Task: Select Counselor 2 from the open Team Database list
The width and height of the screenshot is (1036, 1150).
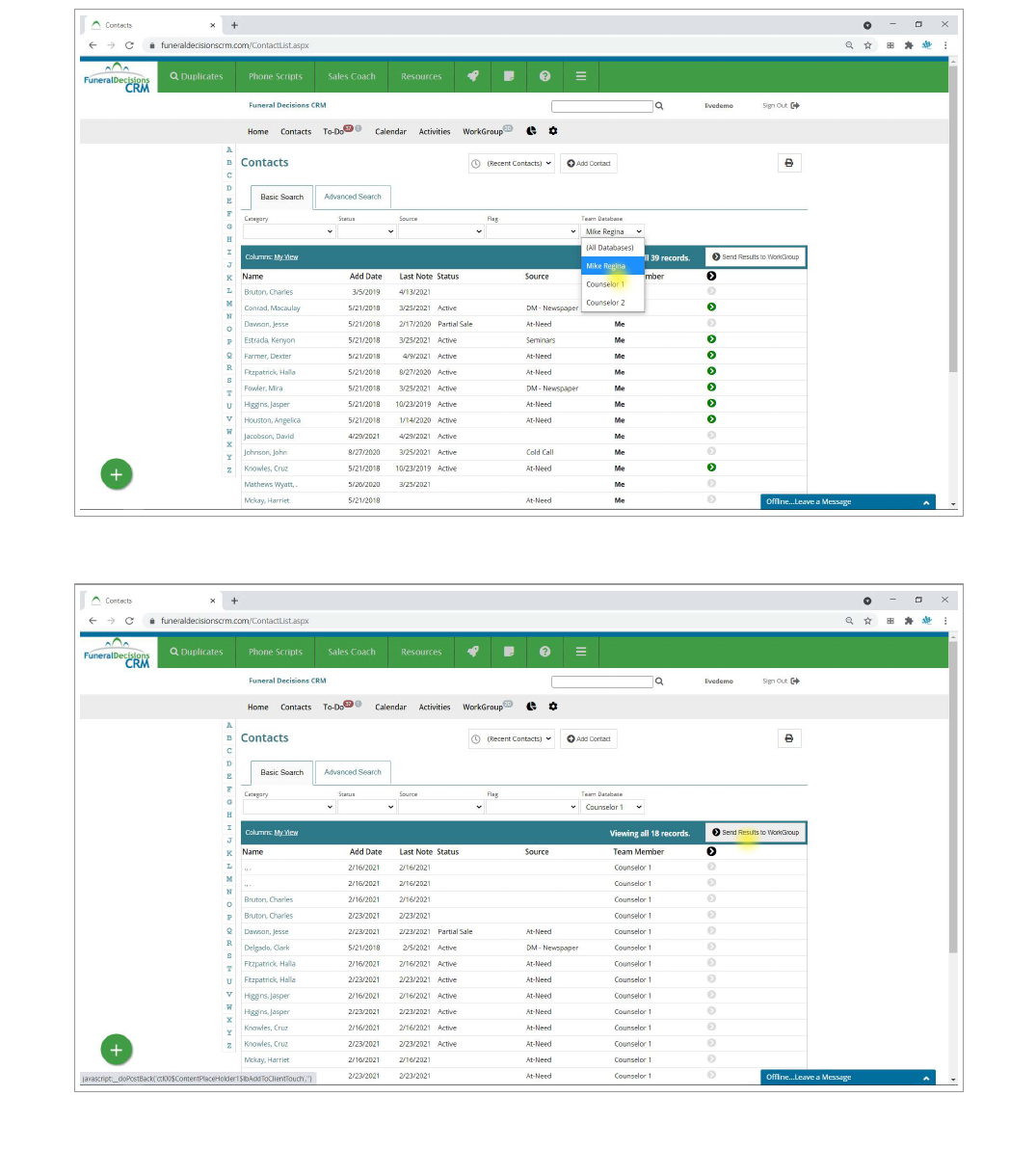Action: click(605, 303)
